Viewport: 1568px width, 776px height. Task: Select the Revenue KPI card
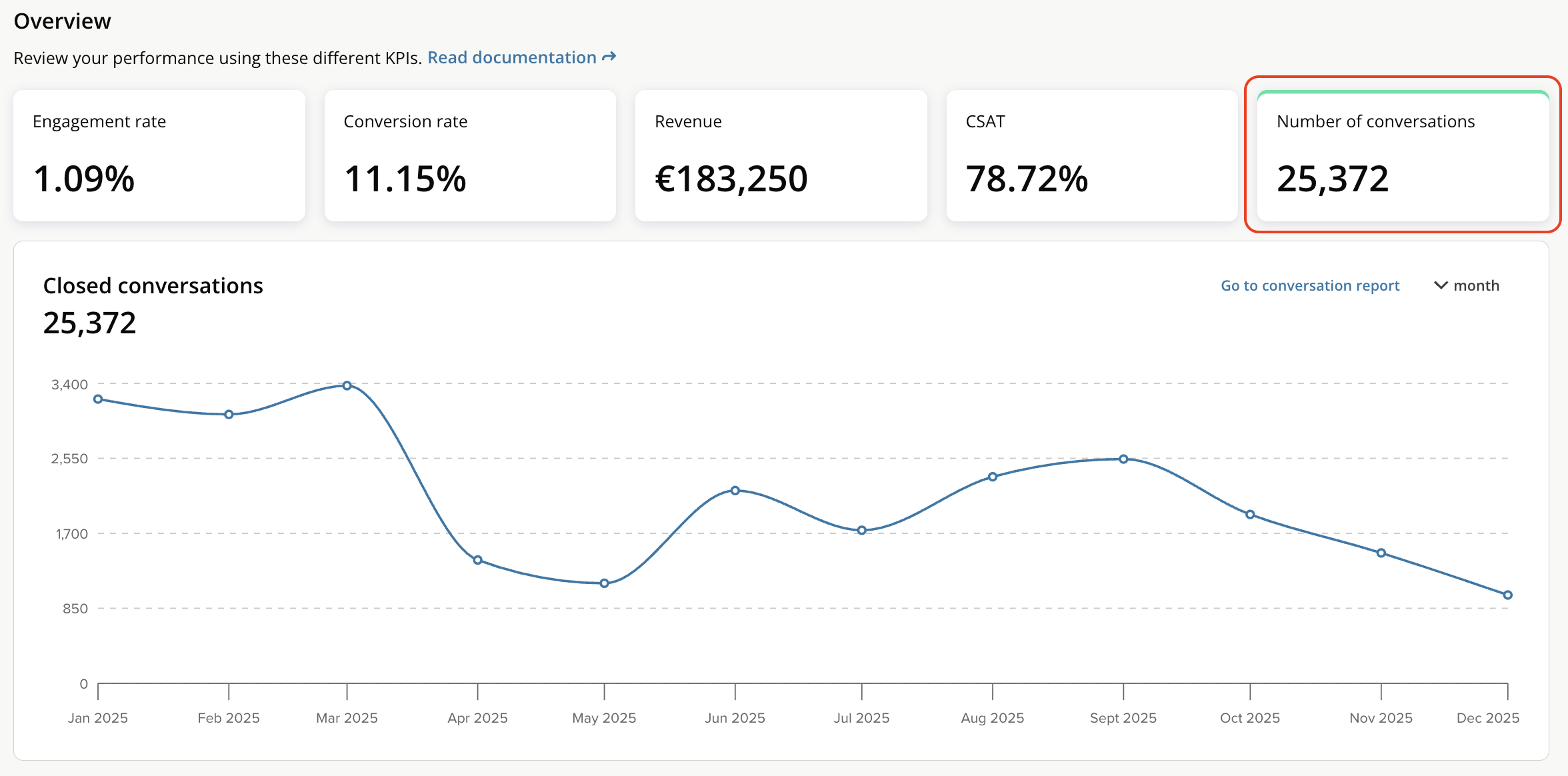781,155
